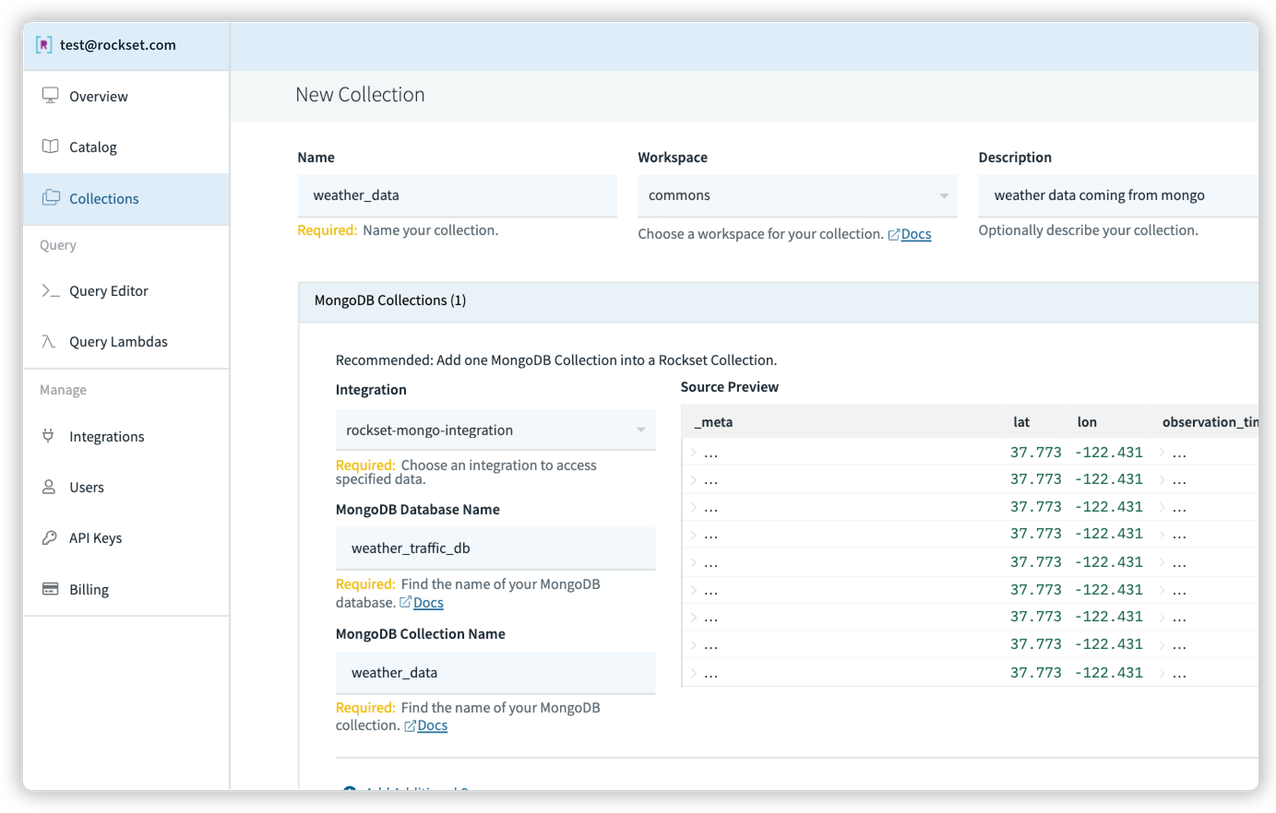This screenshot has height=813, width=1276.
Task: Click the MongoDB Database Name field
Action: click(495, 549)
